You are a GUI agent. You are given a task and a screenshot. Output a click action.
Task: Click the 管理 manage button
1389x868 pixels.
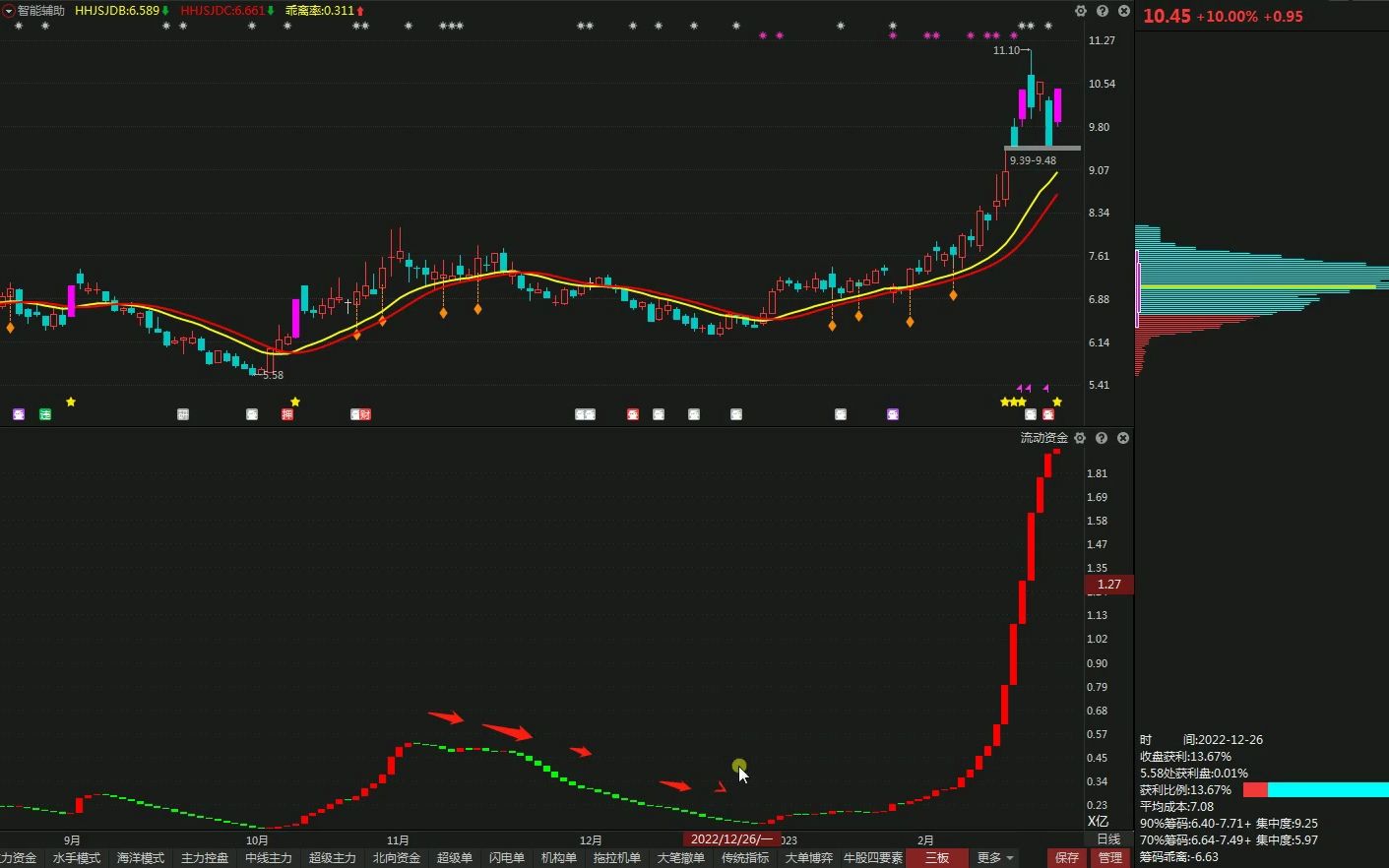[1109, 858]
